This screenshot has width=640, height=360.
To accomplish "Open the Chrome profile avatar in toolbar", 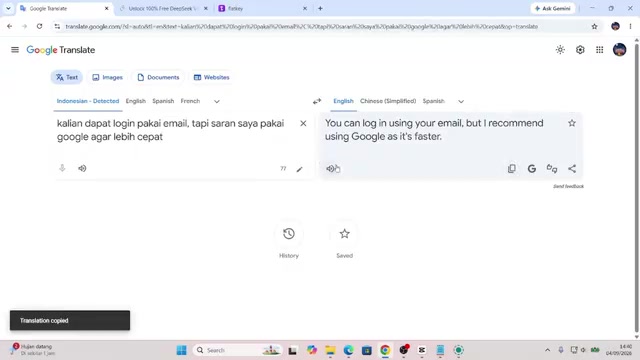I will tap(615, 27).
